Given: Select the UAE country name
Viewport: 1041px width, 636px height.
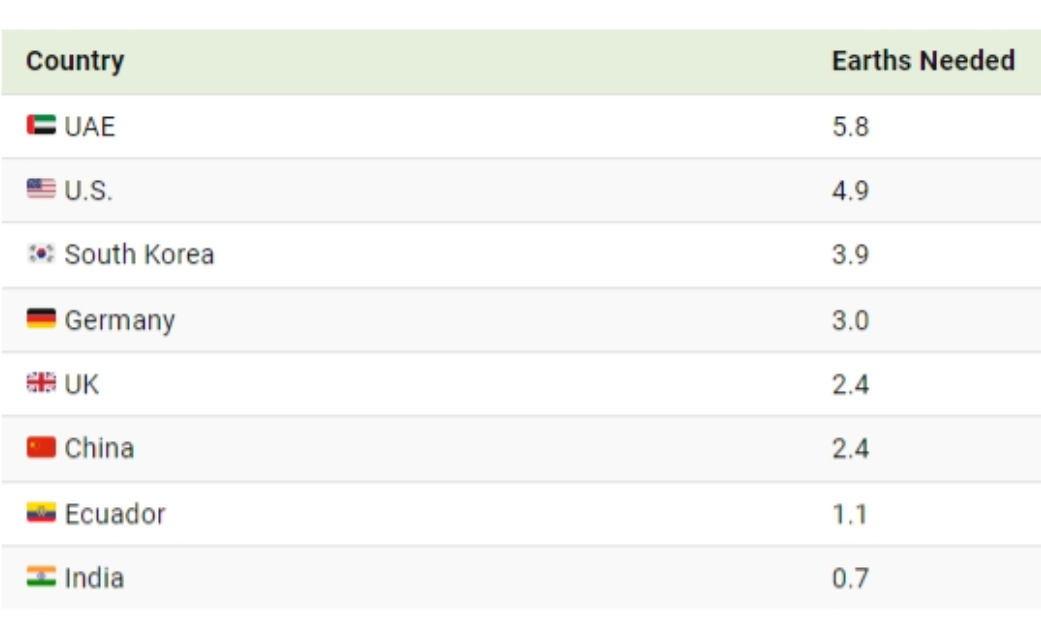Looking at the screenshot, I should pos(90,127).
